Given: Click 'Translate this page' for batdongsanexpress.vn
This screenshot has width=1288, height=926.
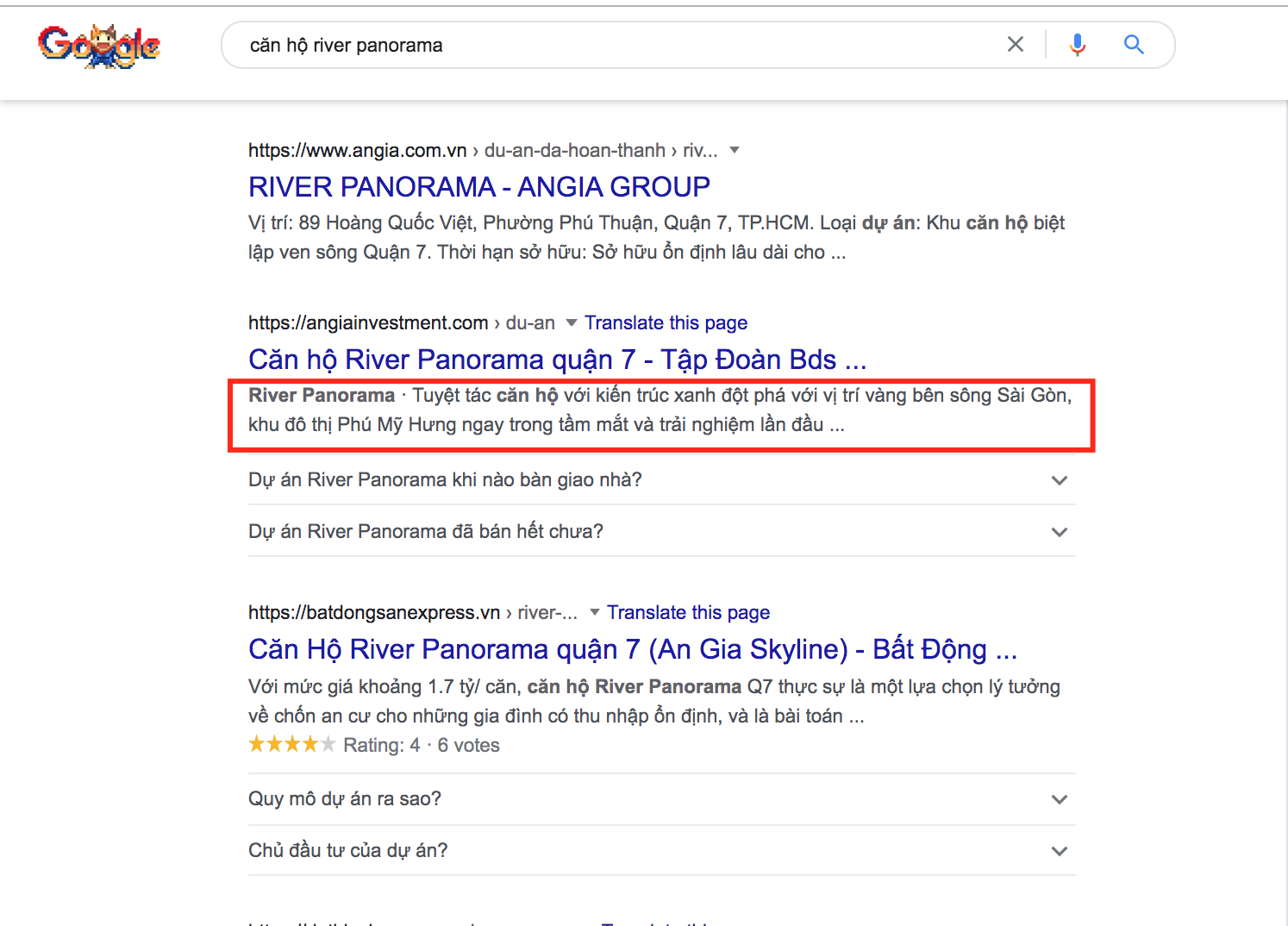Looking at the screenshot, I should click(688, 613).
